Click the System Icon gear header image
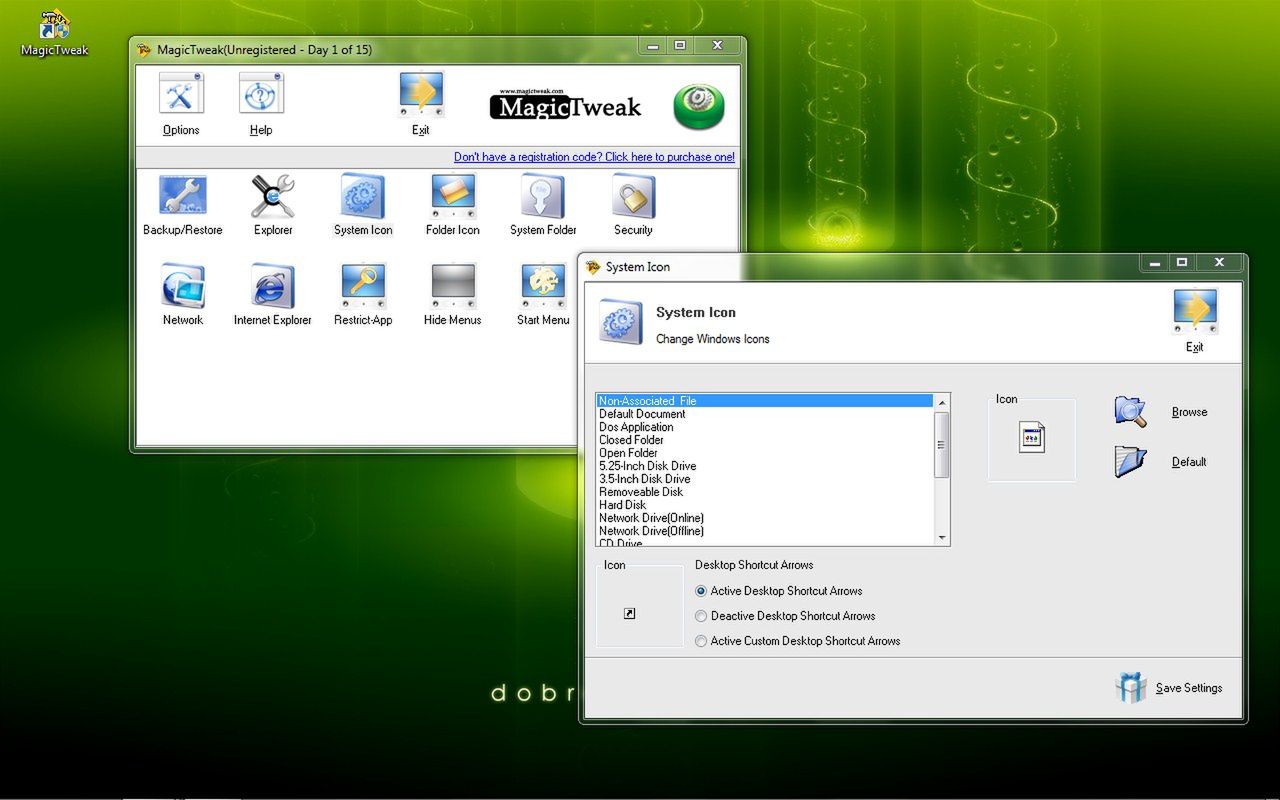 (621, 322)
